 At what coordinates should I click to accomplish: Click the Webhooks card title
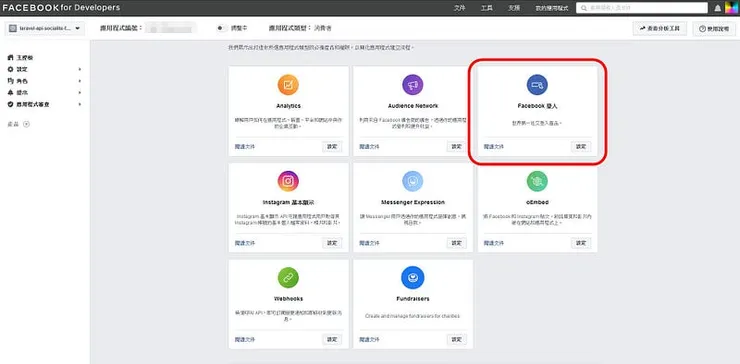point(288,299)
